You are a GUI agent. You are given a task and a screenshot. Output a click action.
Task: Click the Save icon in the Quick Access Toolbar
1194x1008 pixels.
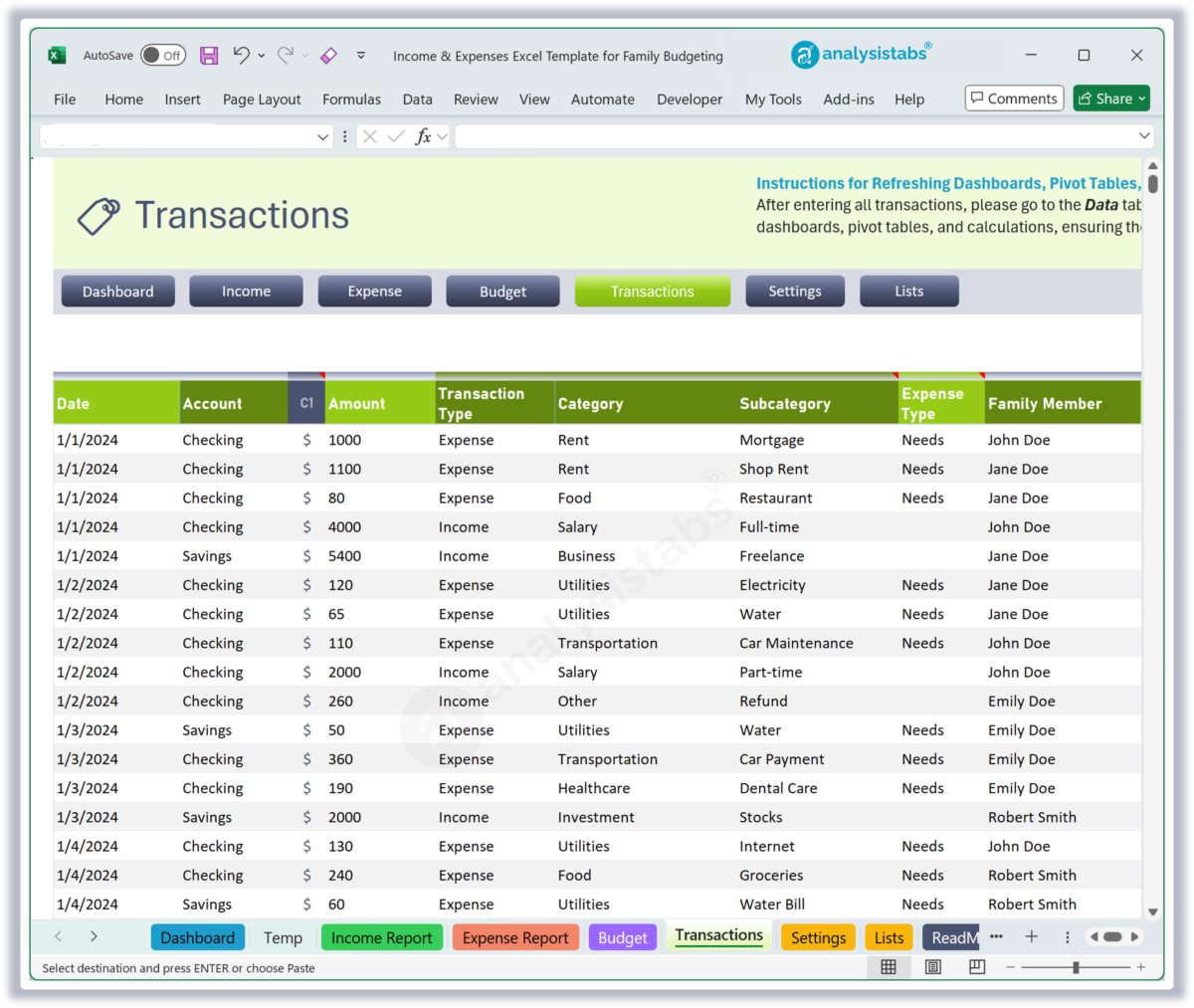(208, 55)
